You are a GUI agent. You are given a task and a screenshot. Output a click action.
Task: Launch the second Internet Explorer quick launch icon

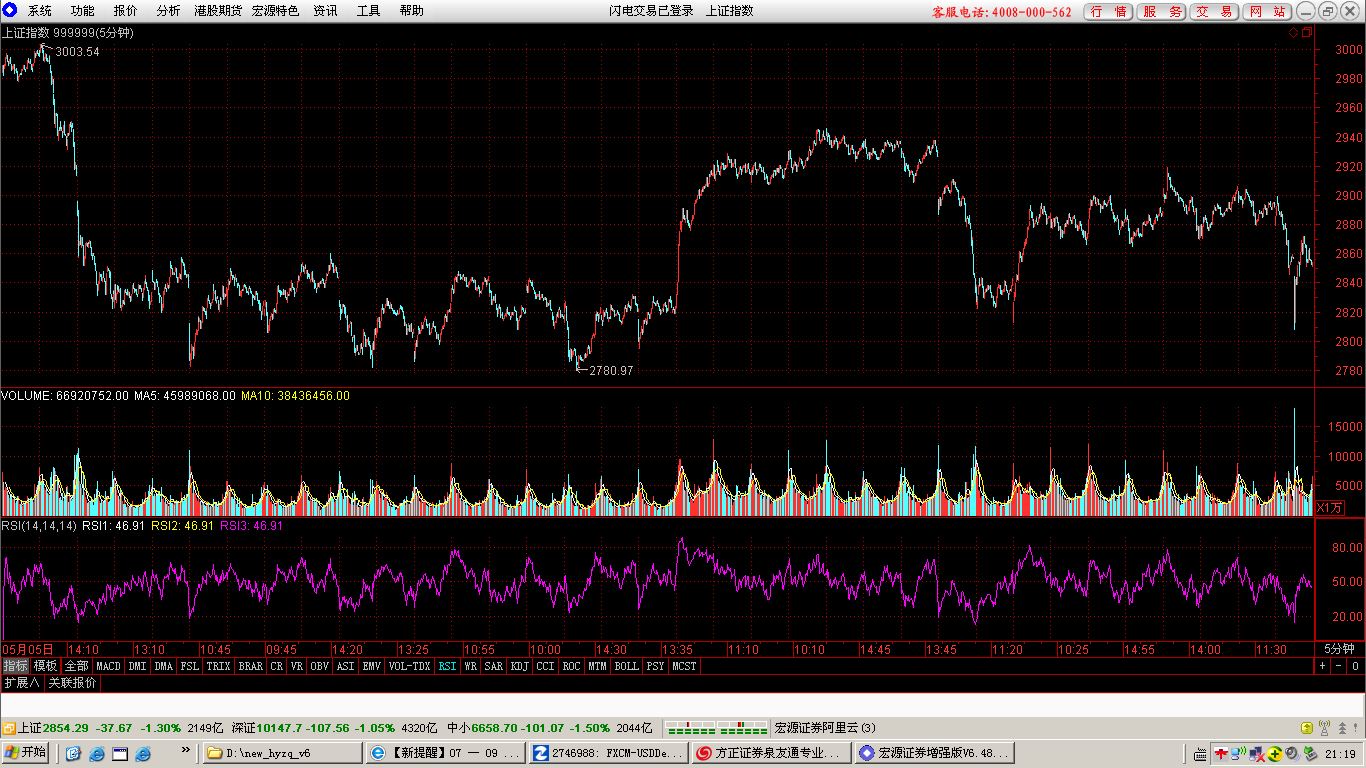(143, 753)
